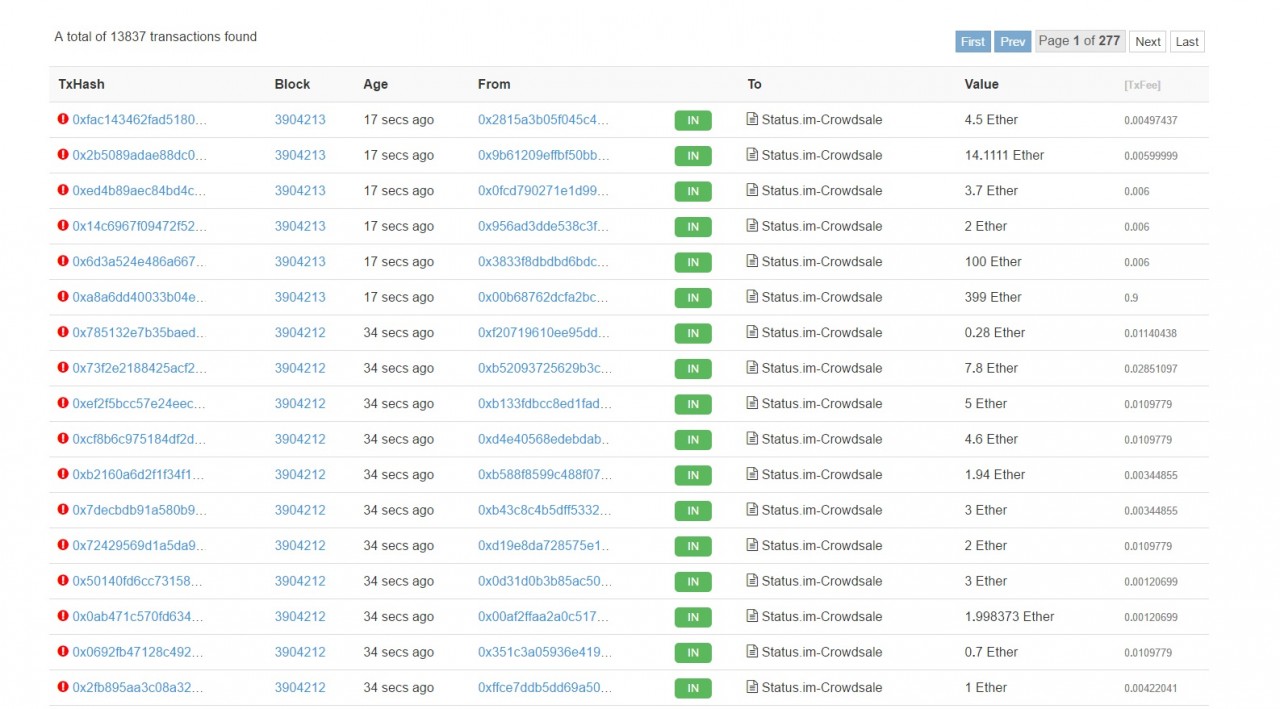Open transaction 0x50140fd6cc73158
Image resolution: width=1280 pixels, height=709 pixels.
pyautogui.click(x=138, y=581)
